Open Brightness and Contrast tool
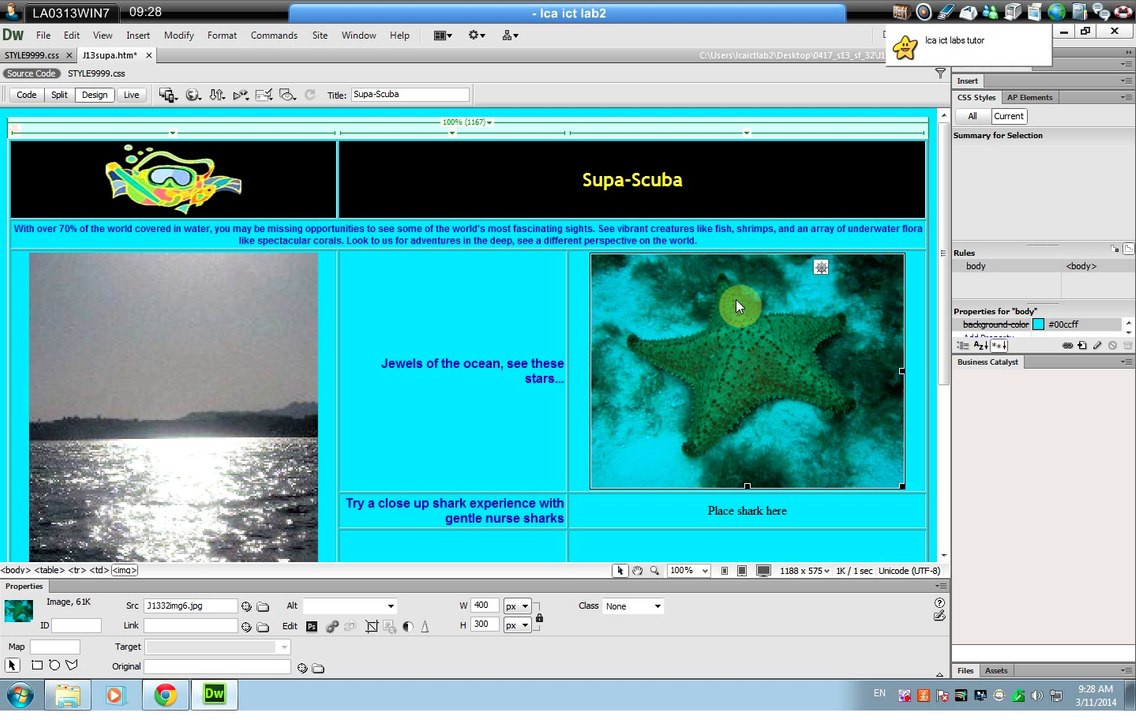This screenshot has width=1136, height=720. [407, 627]
